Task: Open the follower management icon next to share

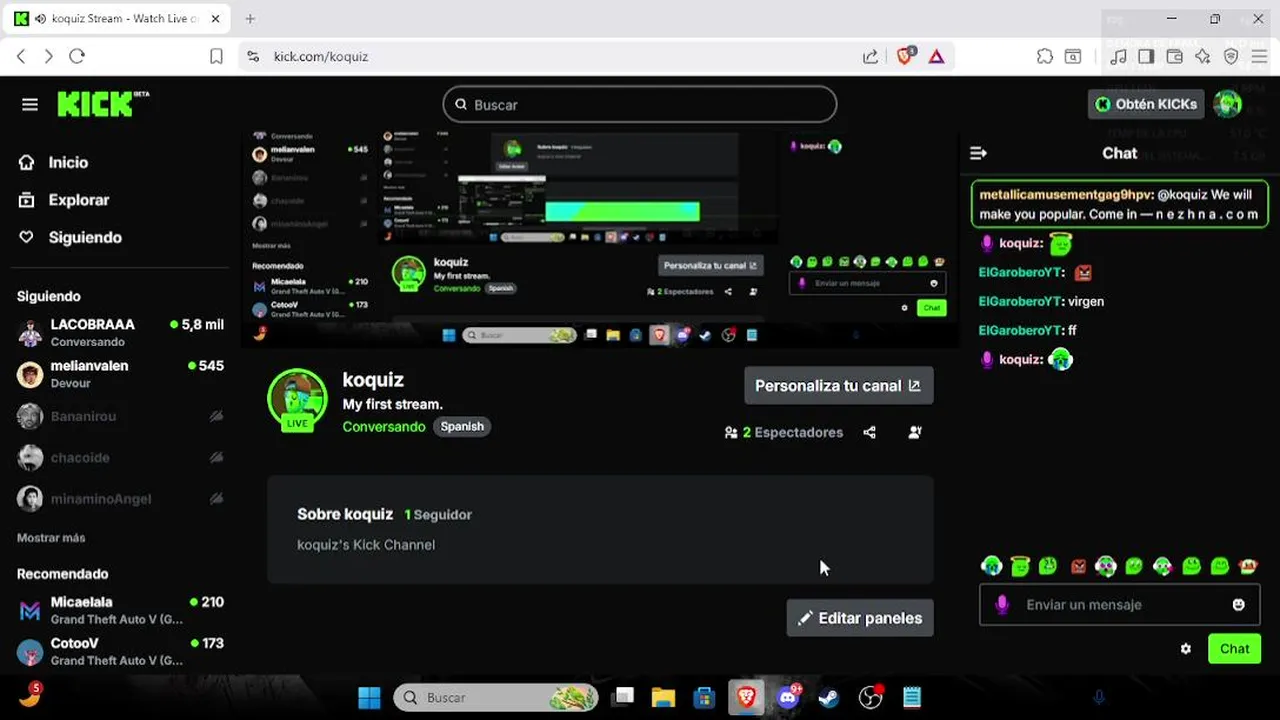Action: tap(915, 432)
